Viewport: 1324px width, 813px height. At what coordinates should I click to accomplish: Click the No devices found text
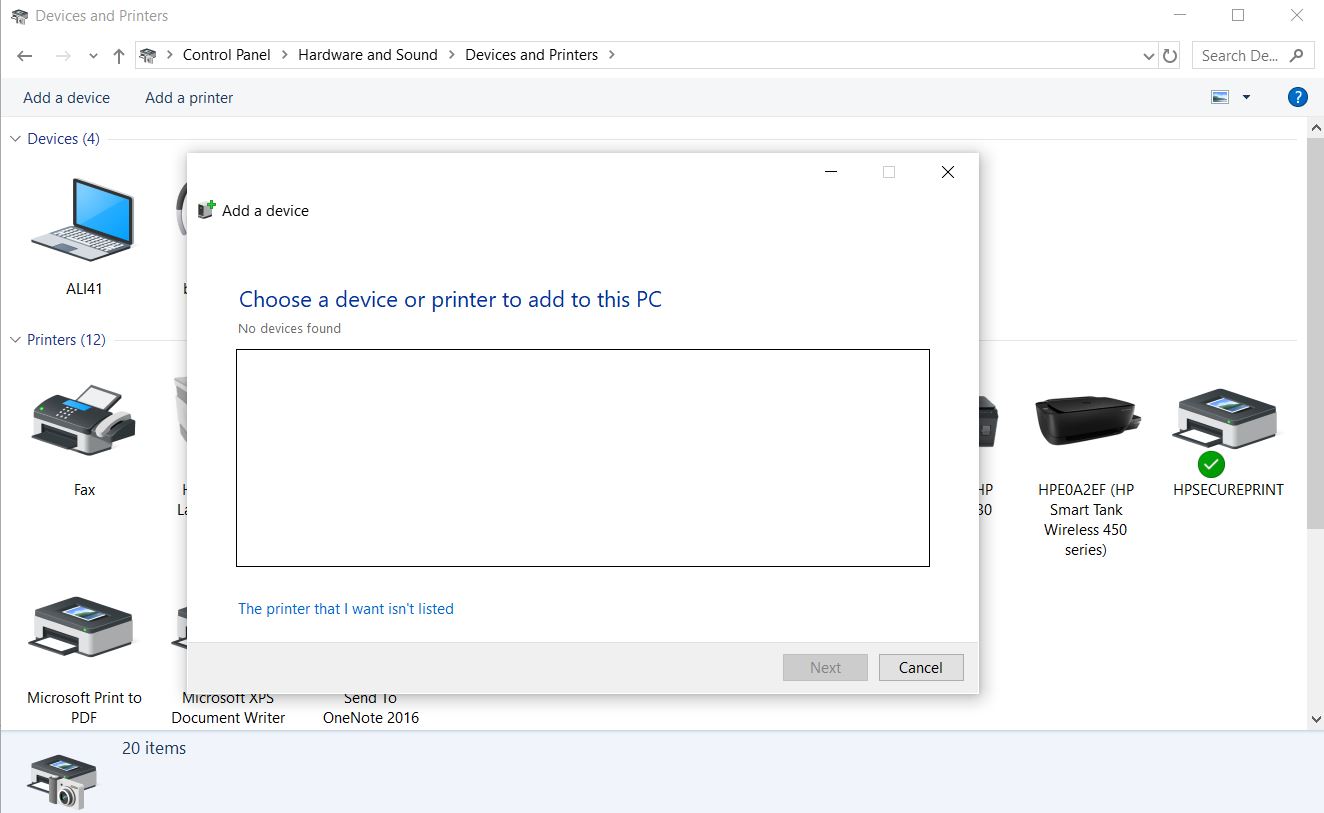[x=289, y=328]
